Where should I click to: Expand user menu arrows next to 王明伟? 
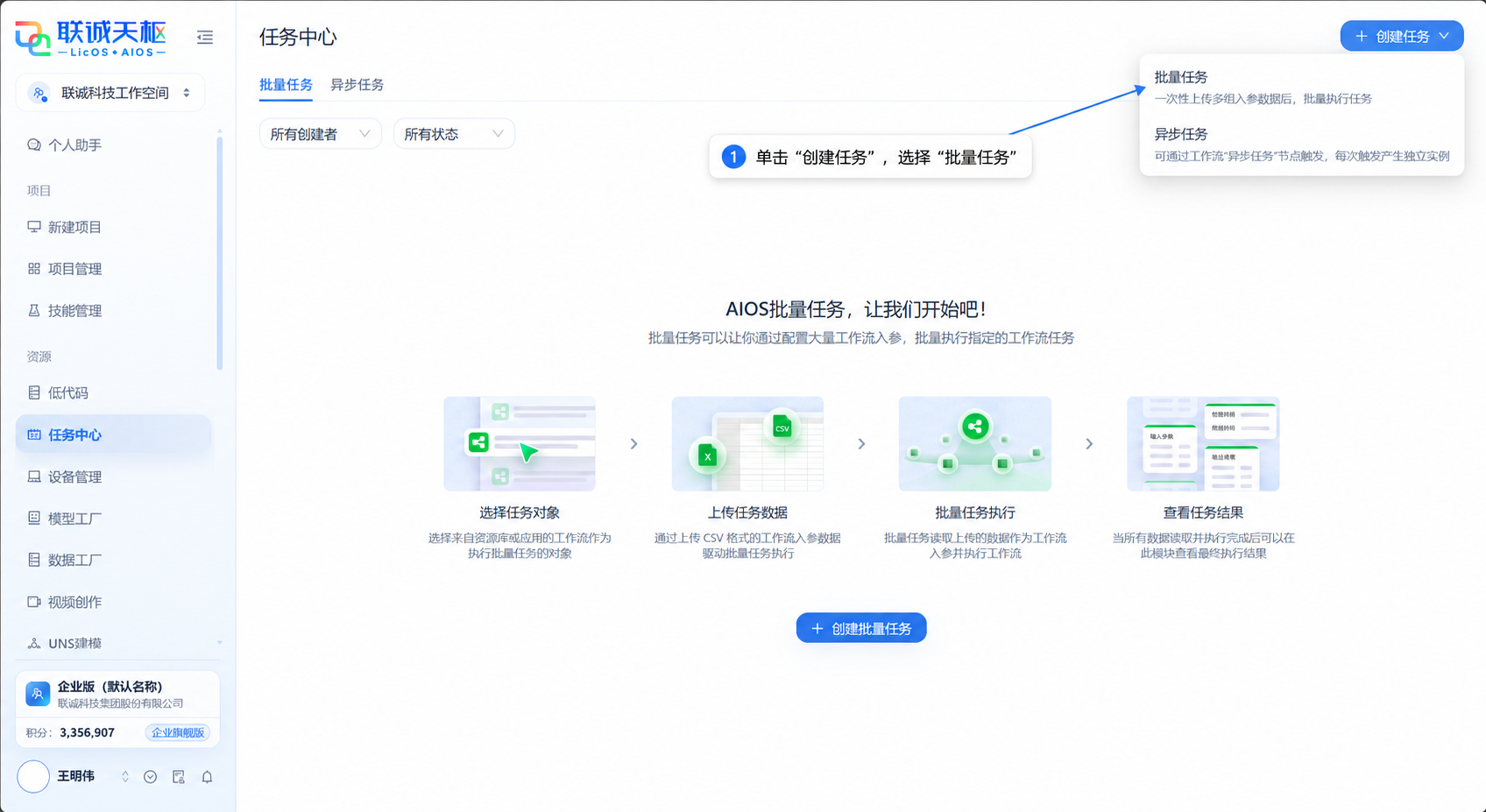[x=125, y=777]
